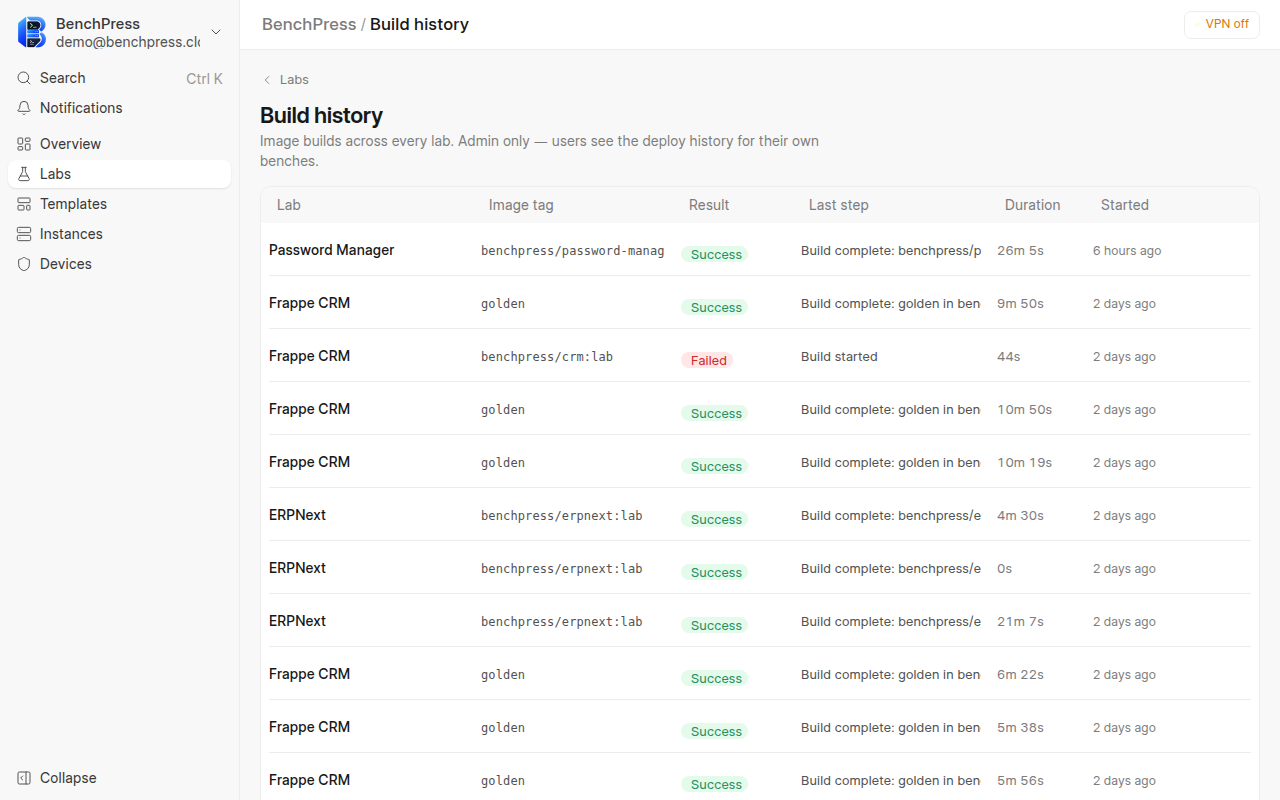The image size is (1280, 800).
Task: Click the benchpress/crm:lab image tag
Action: (x=547, y=357)
